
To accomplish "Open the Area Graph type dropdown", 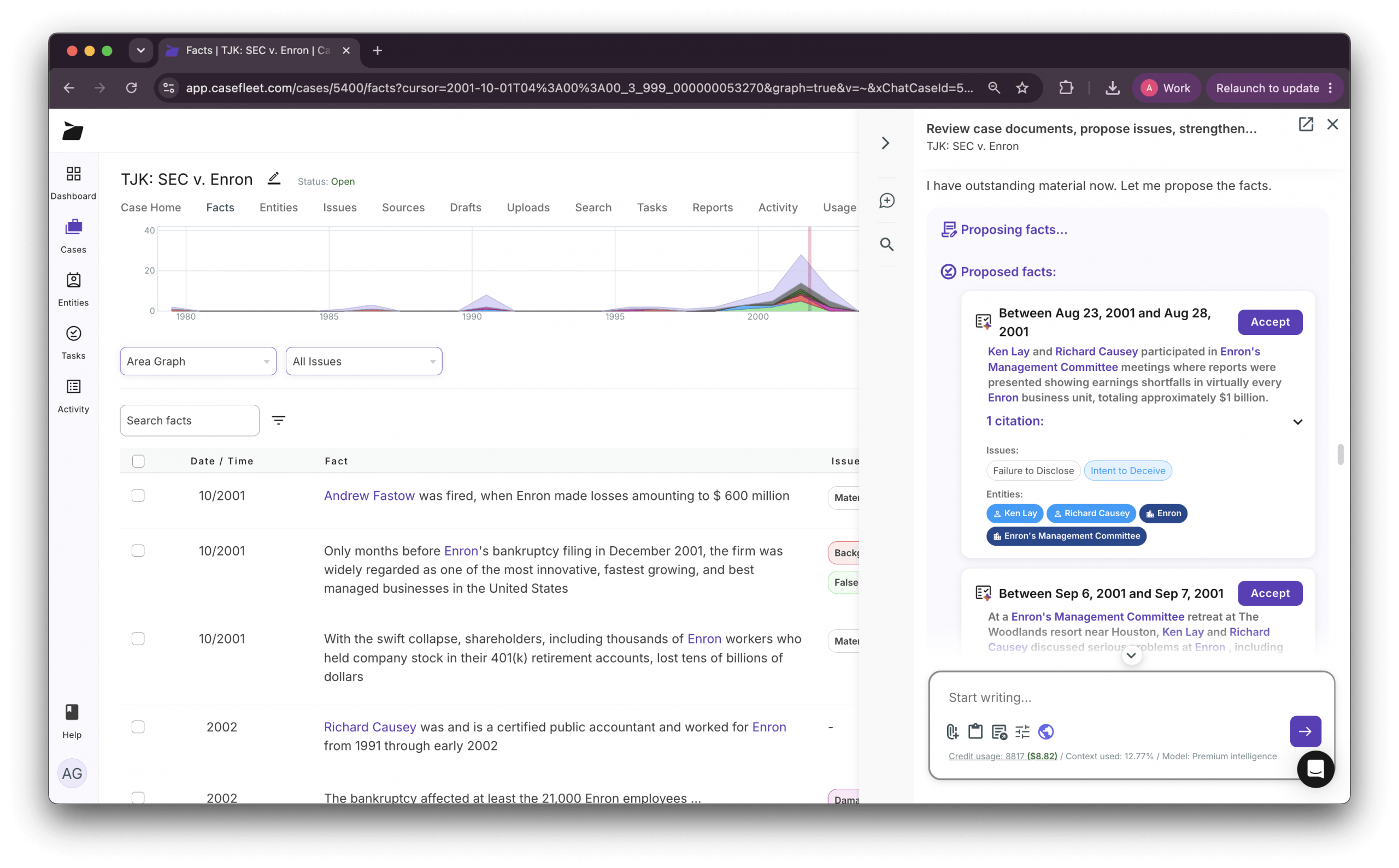I will point(198,361).
